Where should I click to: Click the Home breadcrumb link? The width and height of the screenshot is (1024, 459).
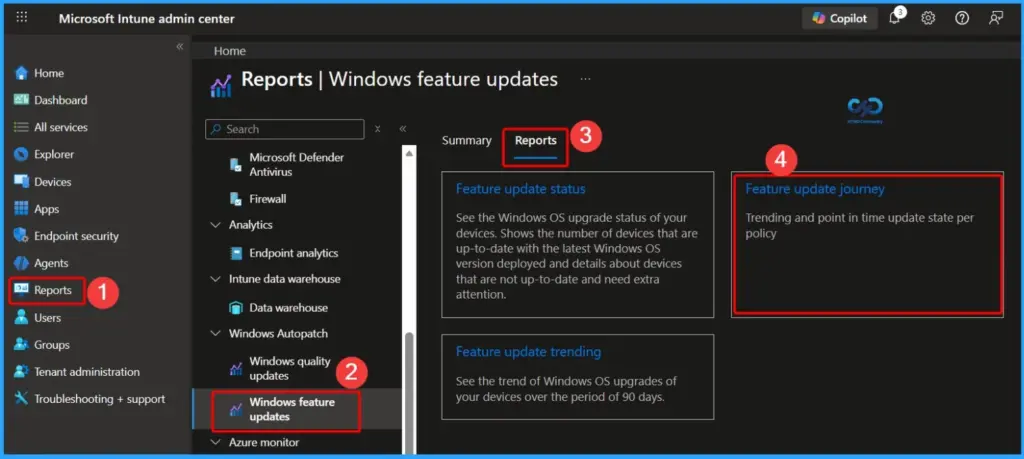click(229, 51)
